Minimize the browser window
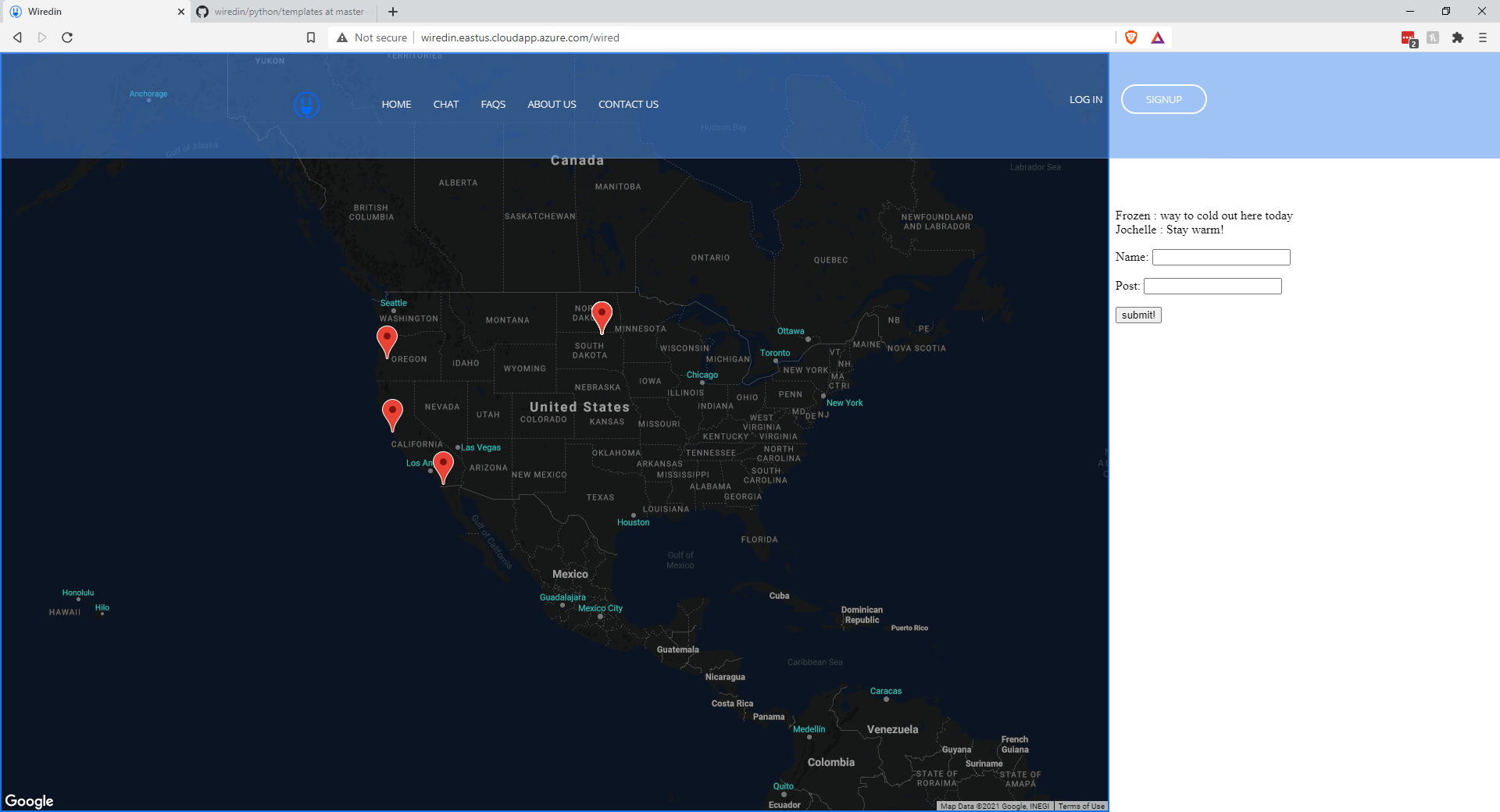 1410,11
